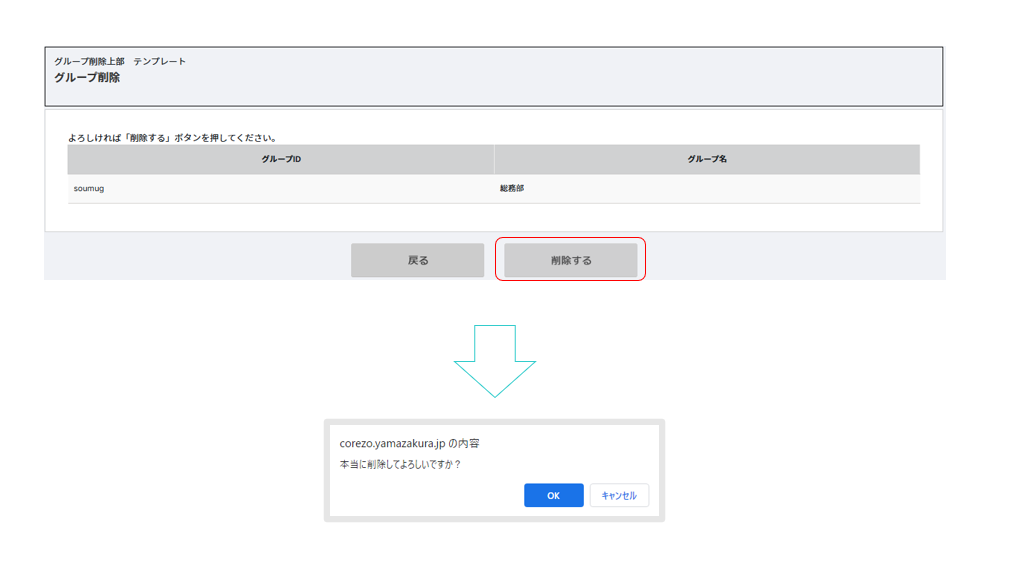Click the 本当に削除してよろしいですか？ dialog message

[400, 464]
